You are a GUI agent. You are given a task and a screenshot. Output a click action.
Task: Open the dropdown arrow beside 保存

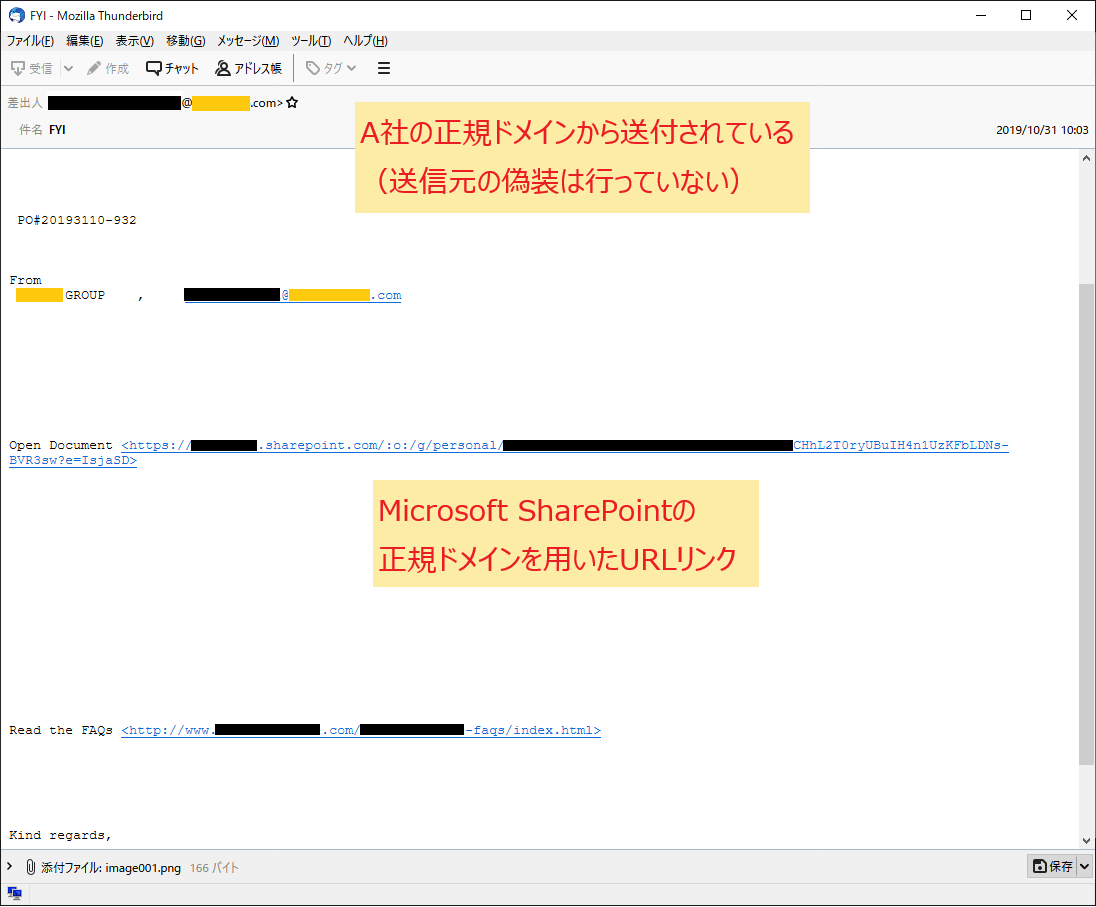(x=1084, y=866)
